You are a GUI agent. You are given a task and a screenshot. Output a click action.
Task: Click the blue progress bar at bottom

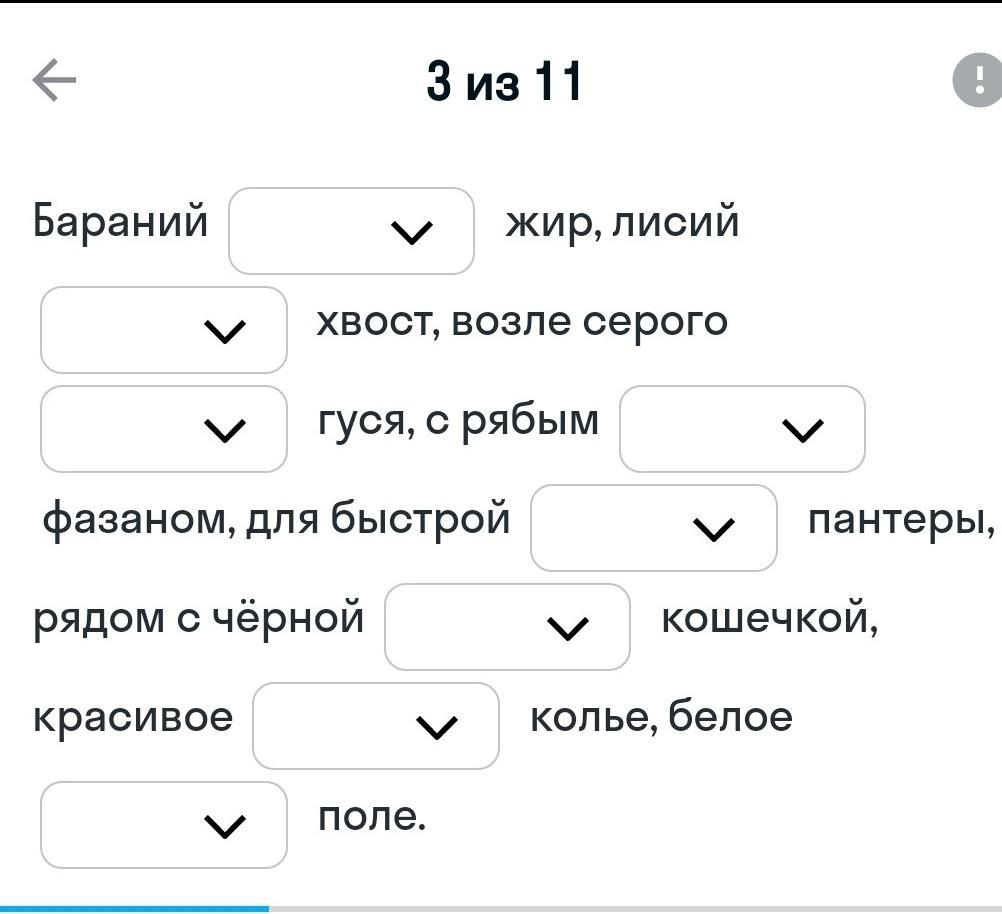[x=134, y=908]
